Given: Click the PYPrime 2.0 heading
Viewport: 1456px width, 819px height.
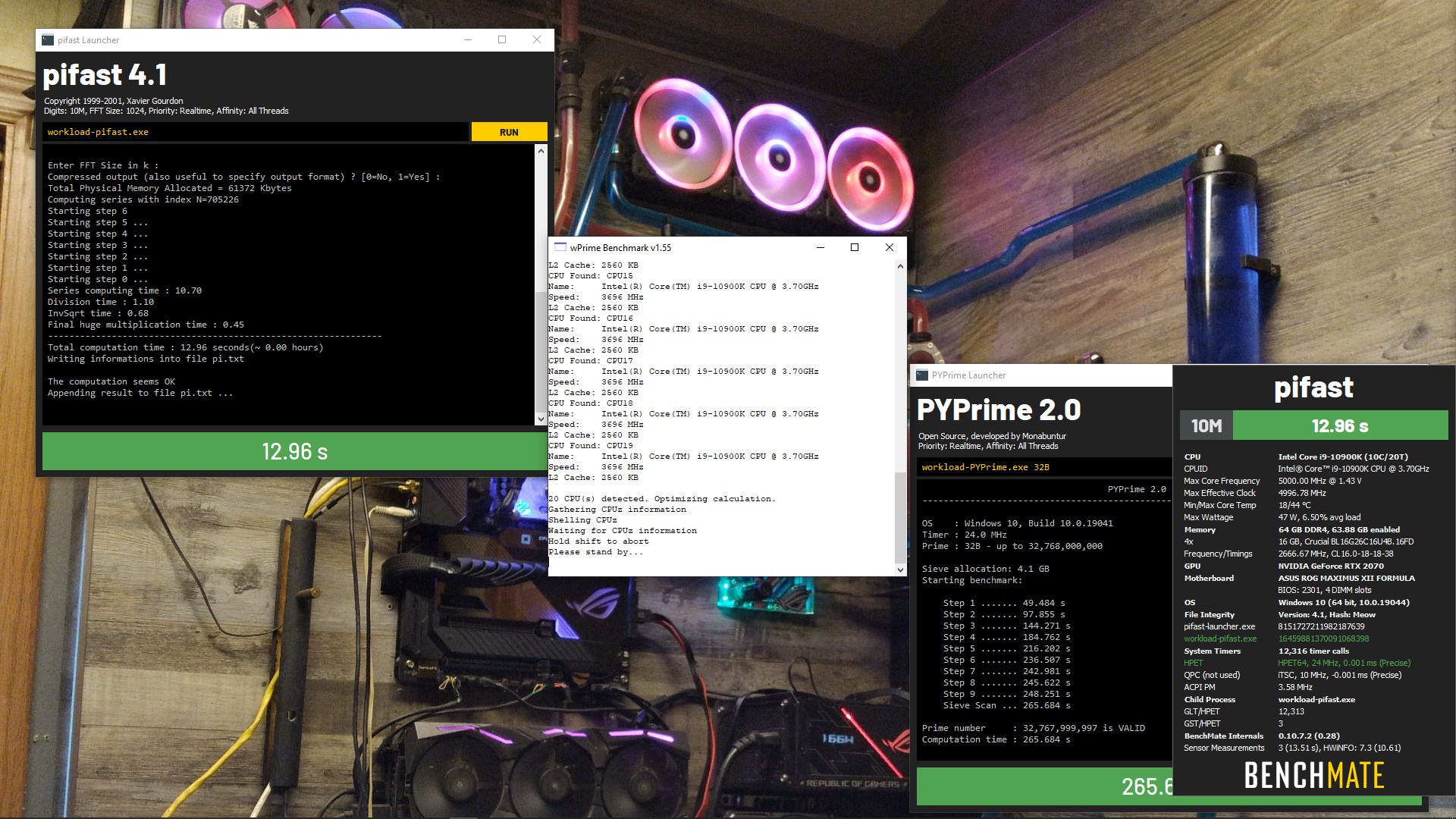Looking at the screenshot, I should click(999, 410).
